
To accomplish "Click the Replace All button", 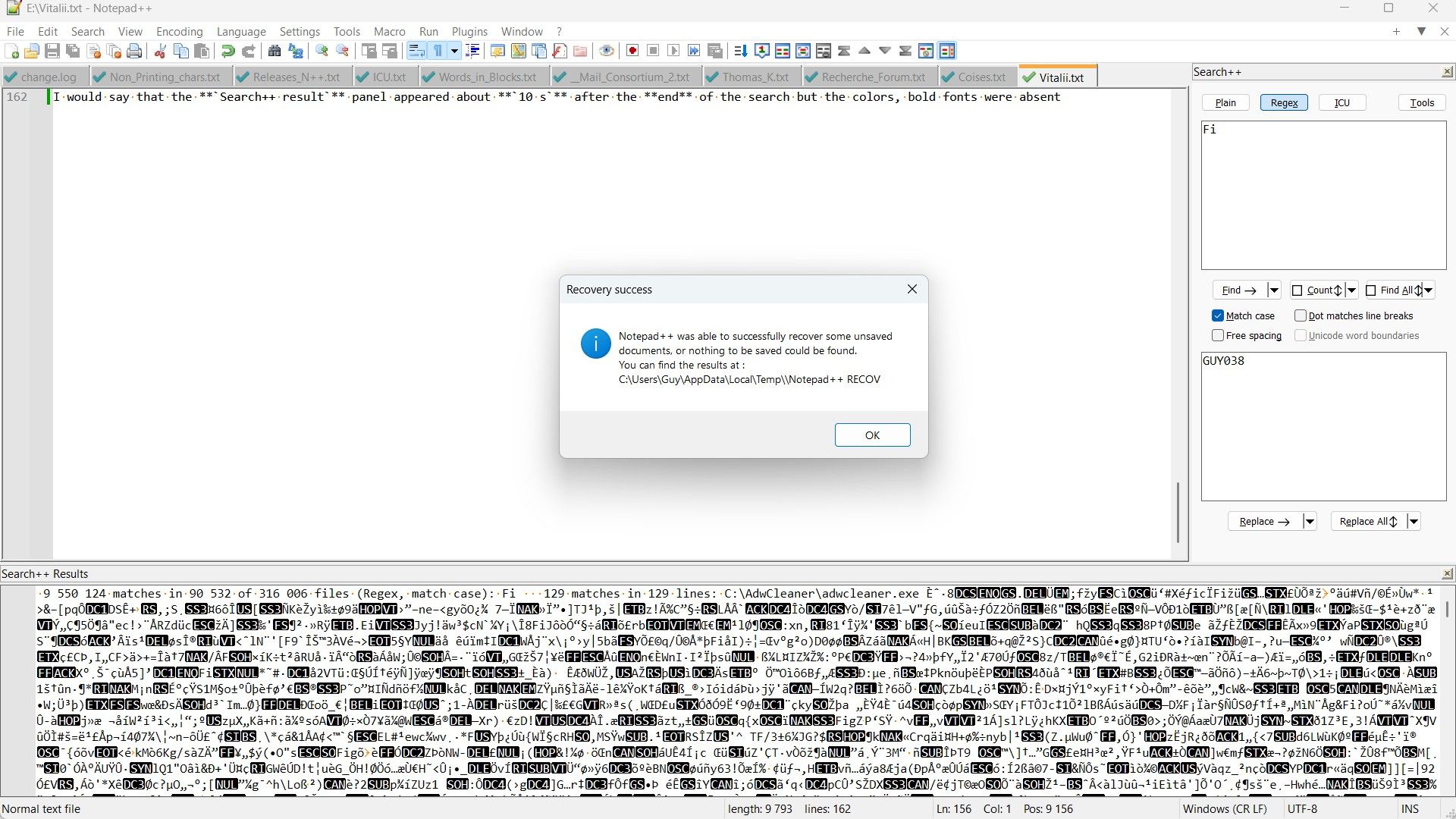I will click(x=1368, y=522).
